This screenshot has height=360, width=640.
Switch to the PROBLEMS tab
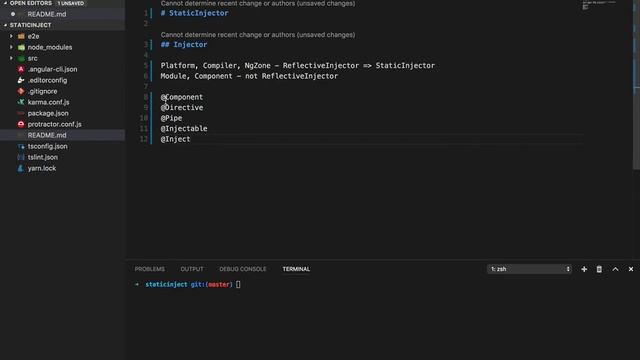coord(150,269)
